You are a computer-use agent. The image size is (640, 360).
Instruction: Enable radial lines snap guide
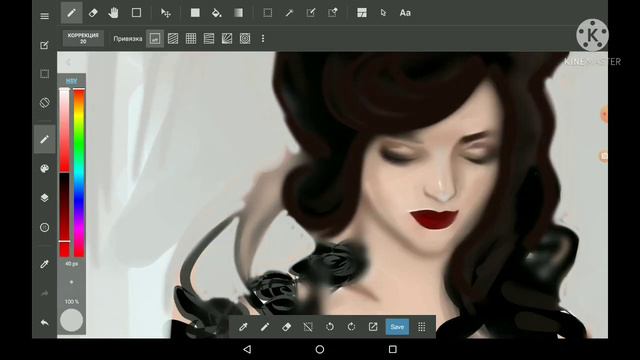(227, 39)
